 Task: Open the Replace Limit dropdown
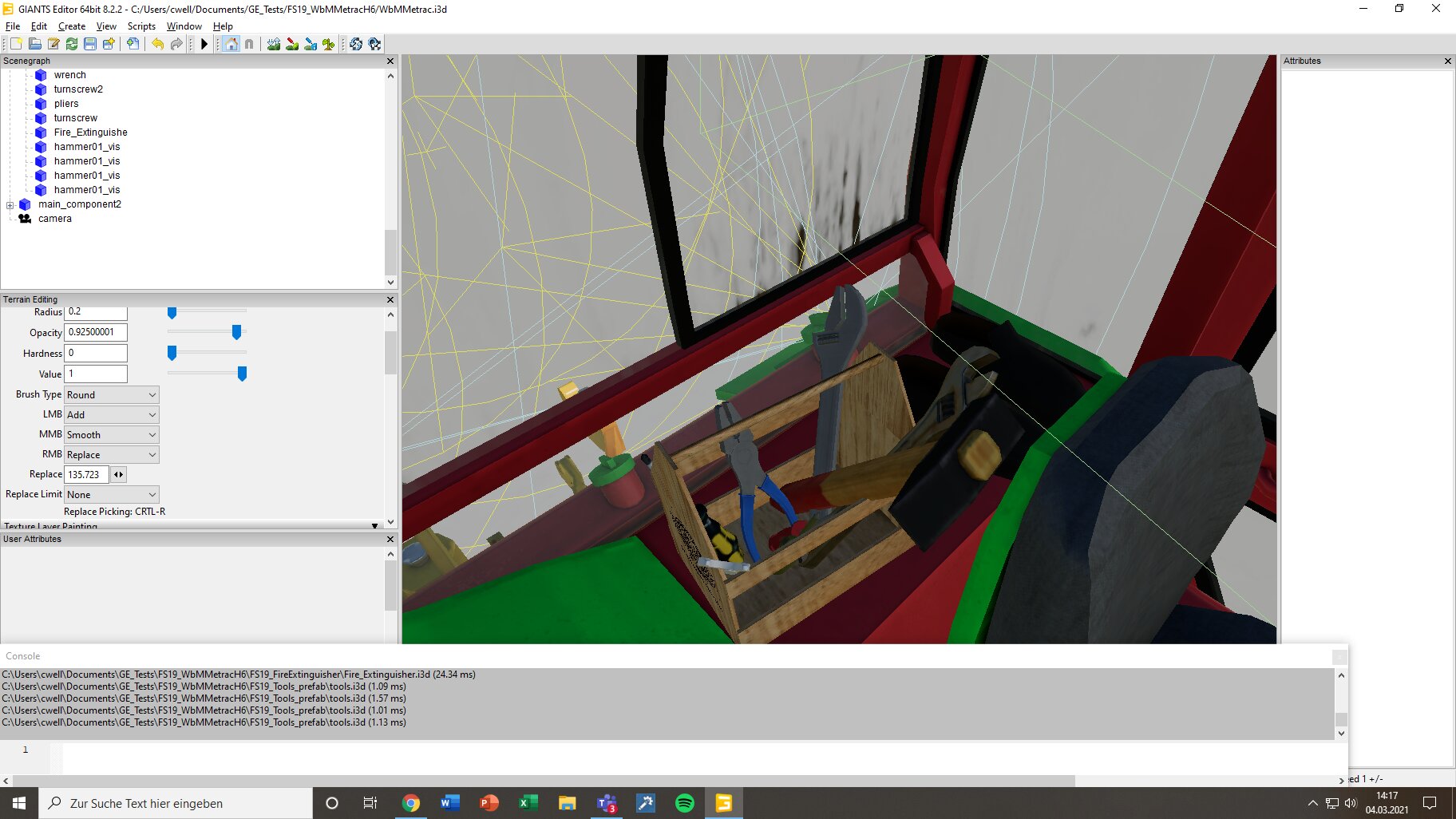click(111, 495)
